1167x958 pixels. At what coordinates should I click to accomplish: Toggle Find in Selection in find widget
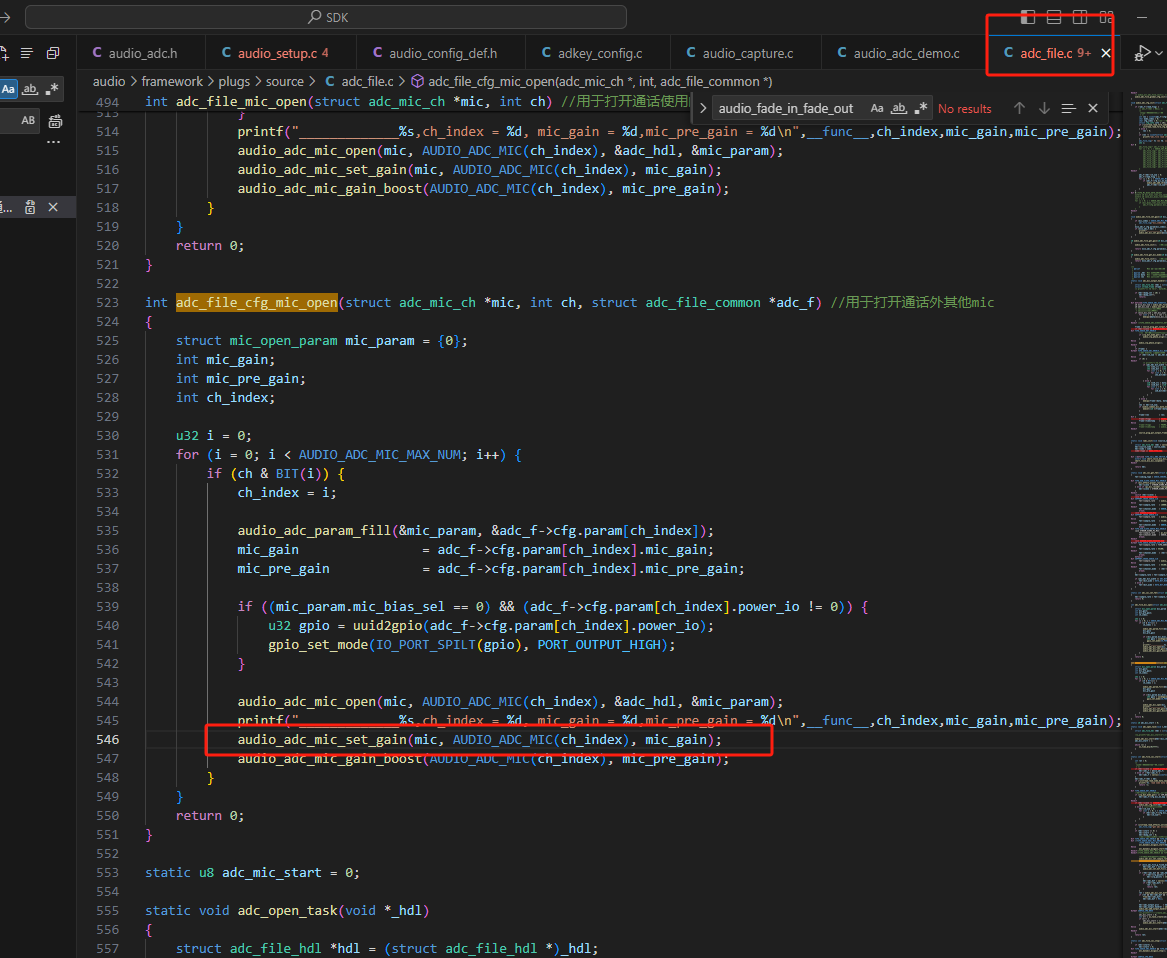click(x=1069, y=108)
